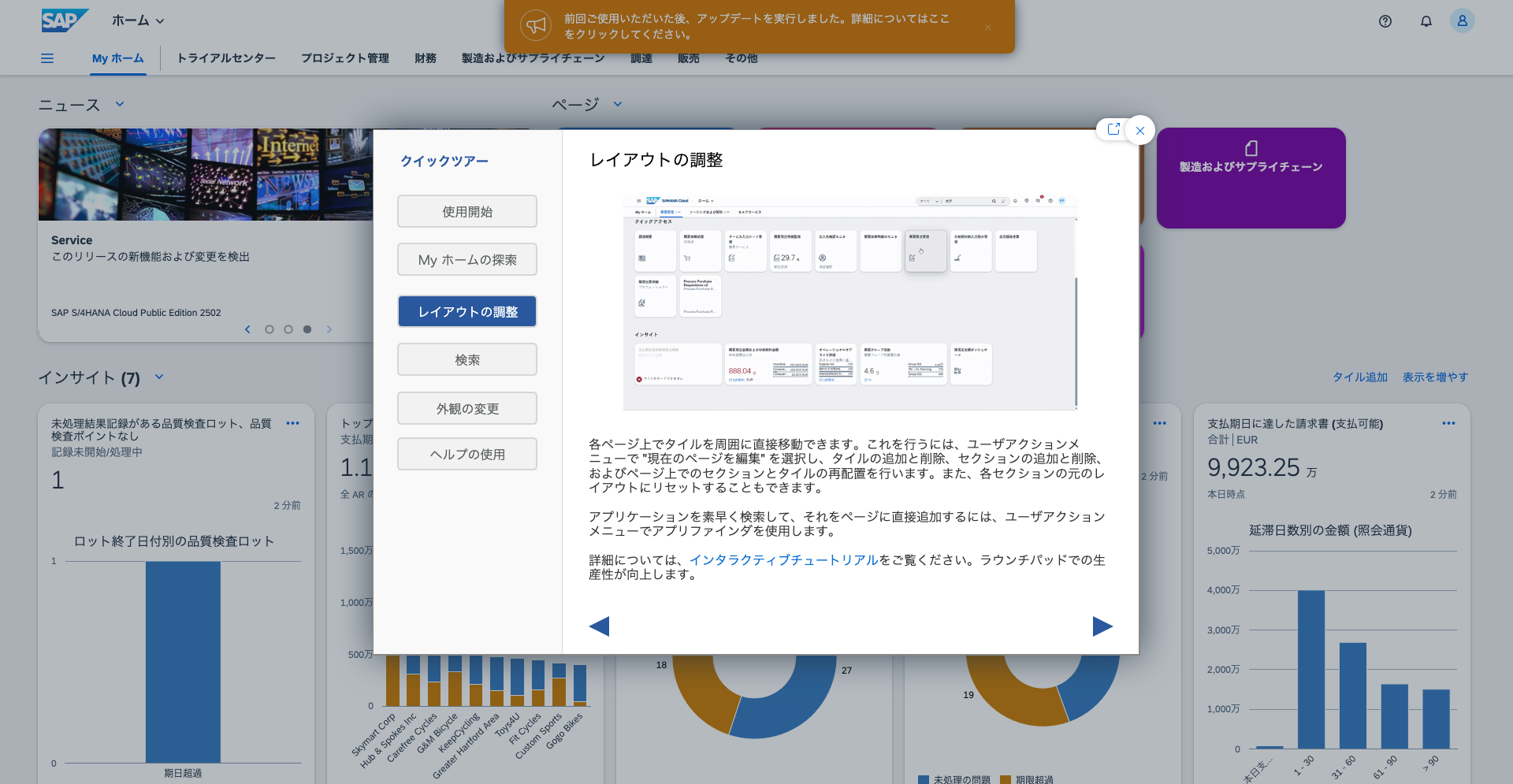
Task: Click the 期日超過 bar in lot chart
Action: 183,662
